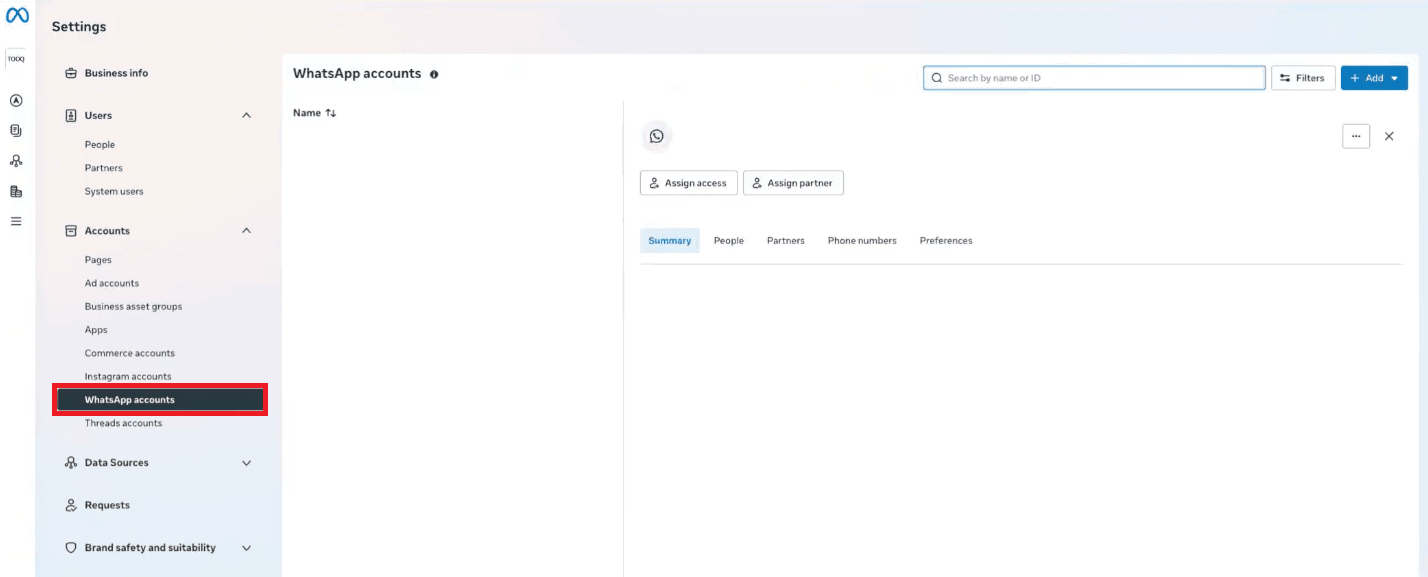Click the Data Sources nodes icon

pyautogui.click(x=71, y=463)
